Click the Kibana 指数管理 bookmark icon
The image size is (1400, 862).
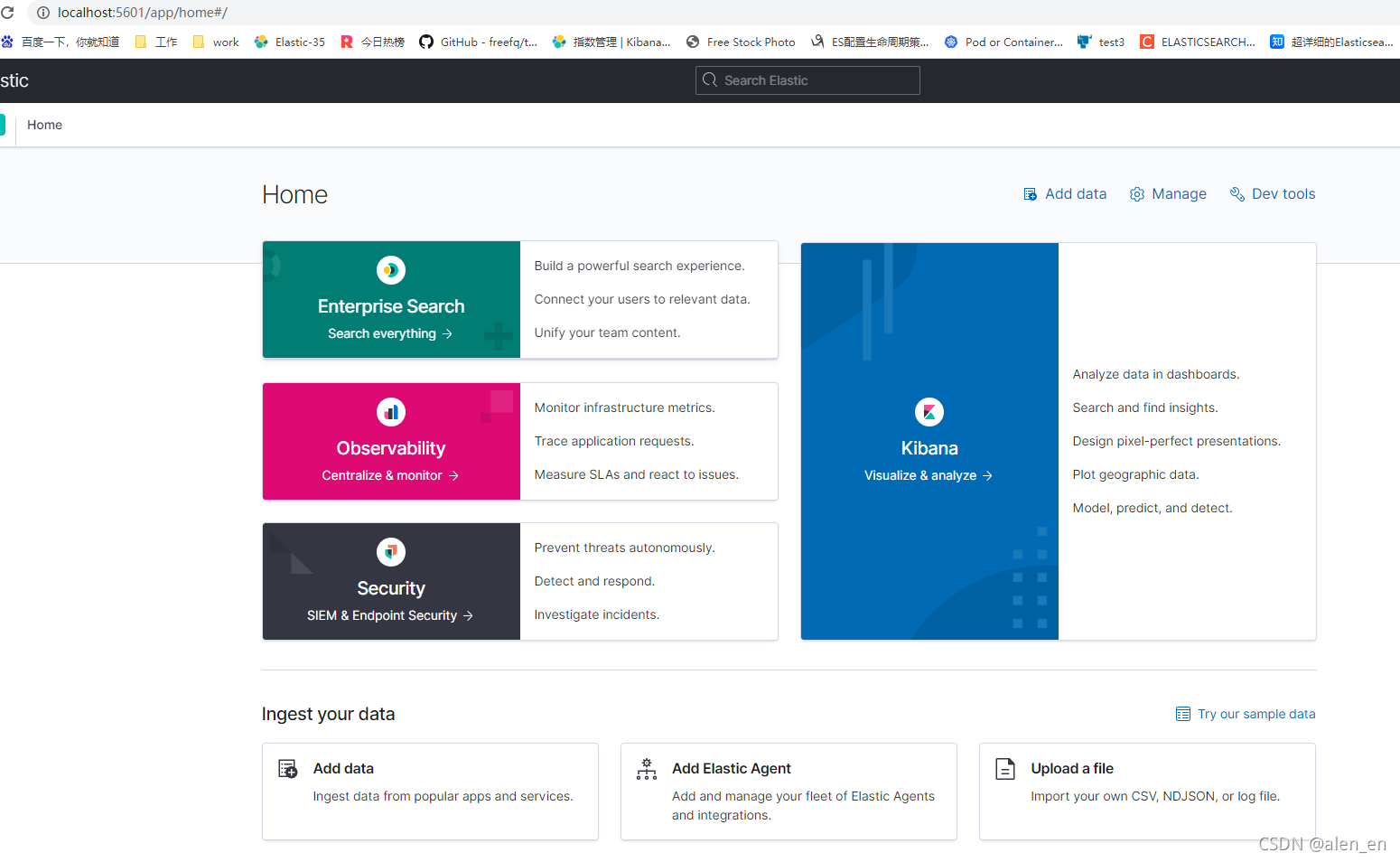559,42
